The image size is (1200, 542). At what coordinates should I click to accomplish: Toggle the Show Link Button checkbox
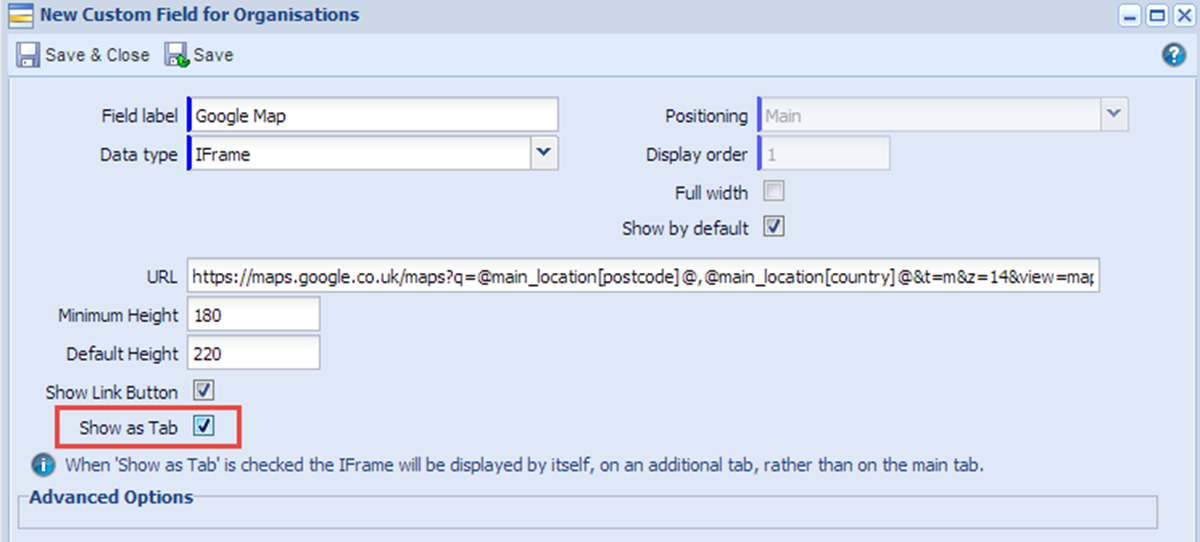[204, 390]
